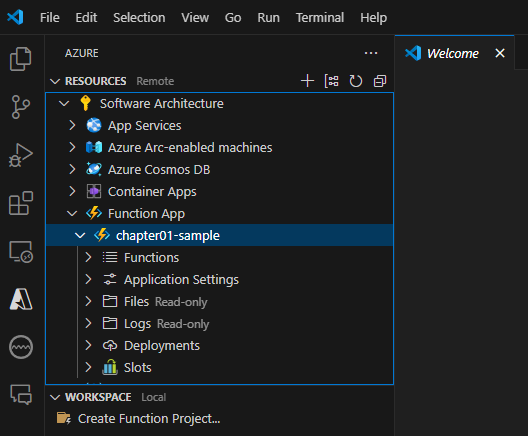Open the Source Control view
The width and height of the screenshot is (528, 436).
click(x=21, y=107)
